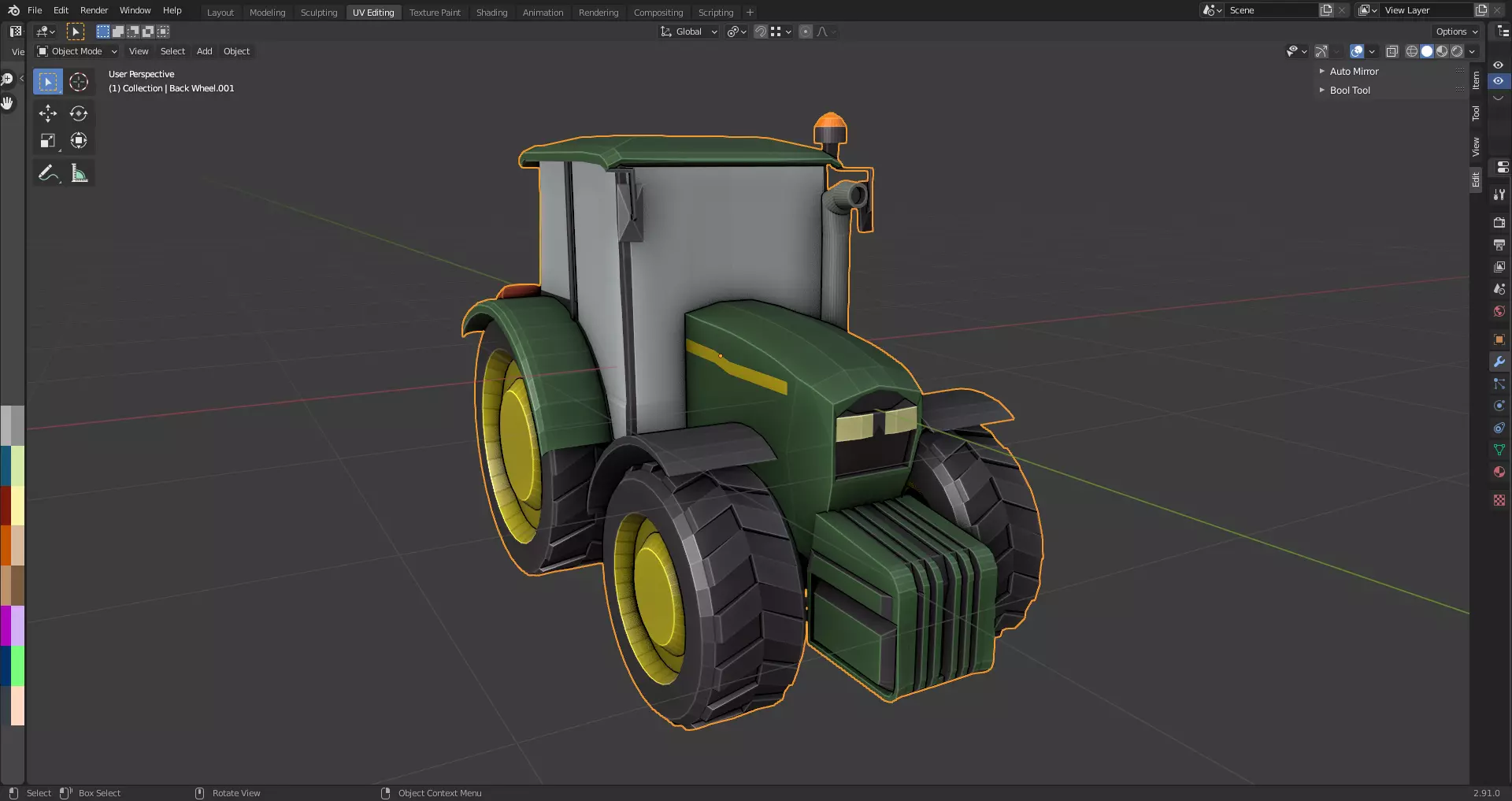Open World properties tab
The width and height of the screenshot is (1512, 801).
pos(1499,311)
